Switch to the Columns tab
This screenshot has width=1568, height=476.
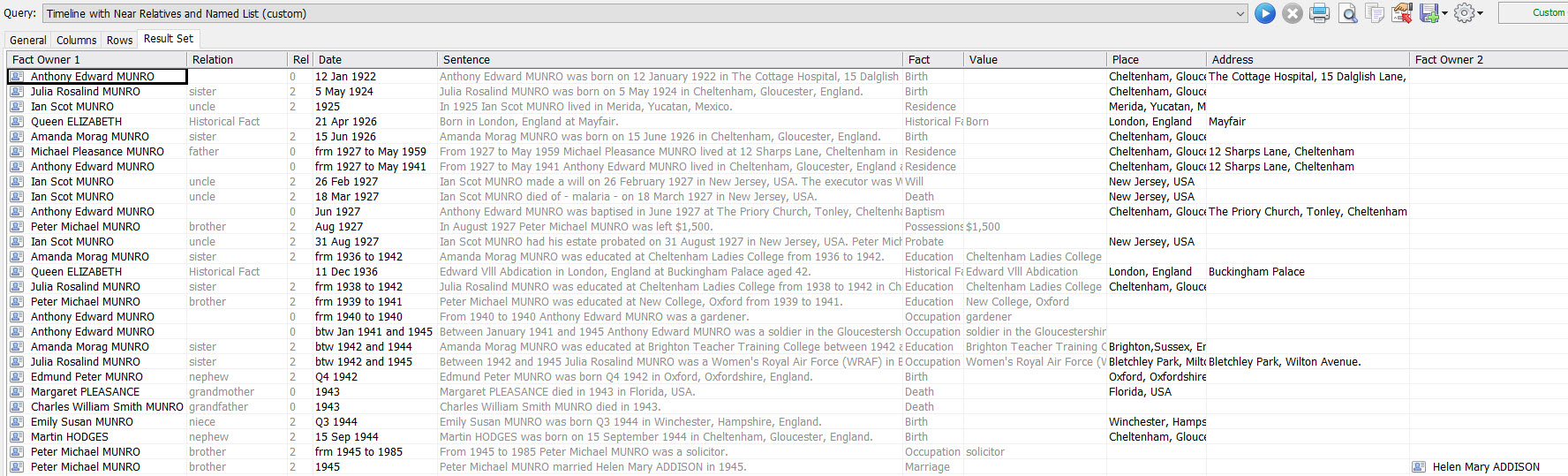pos(77,40)
